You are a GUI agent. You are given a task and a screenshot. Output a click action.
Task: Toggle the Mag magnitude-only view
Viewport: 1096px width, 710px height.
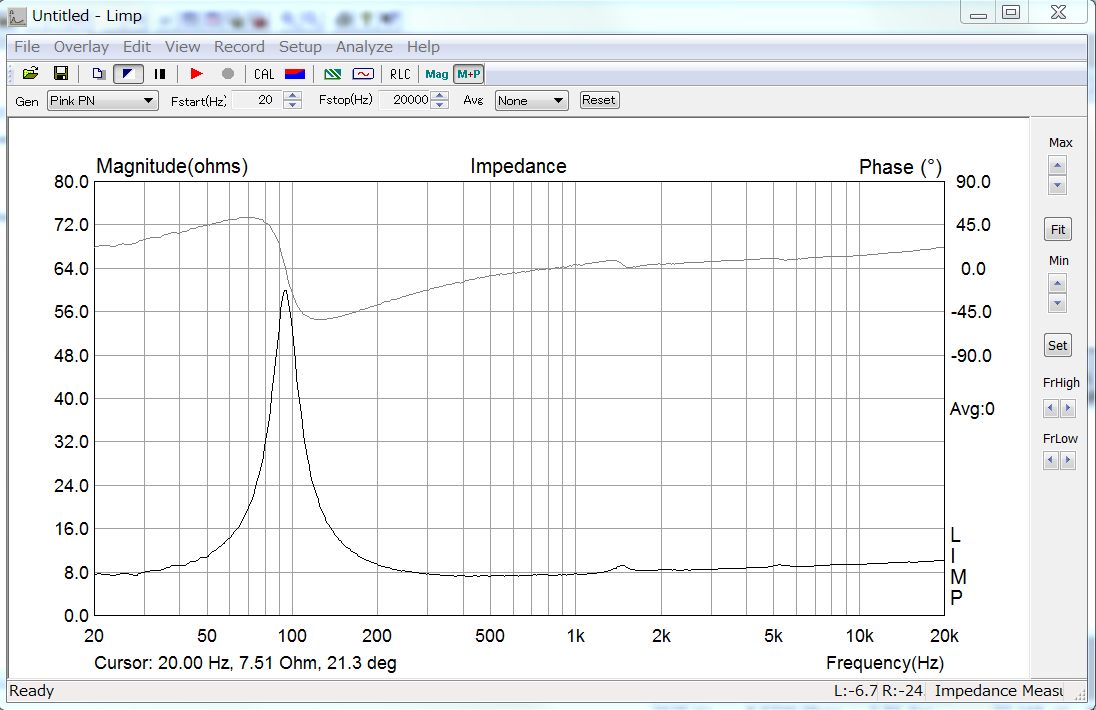coord(436,74)
